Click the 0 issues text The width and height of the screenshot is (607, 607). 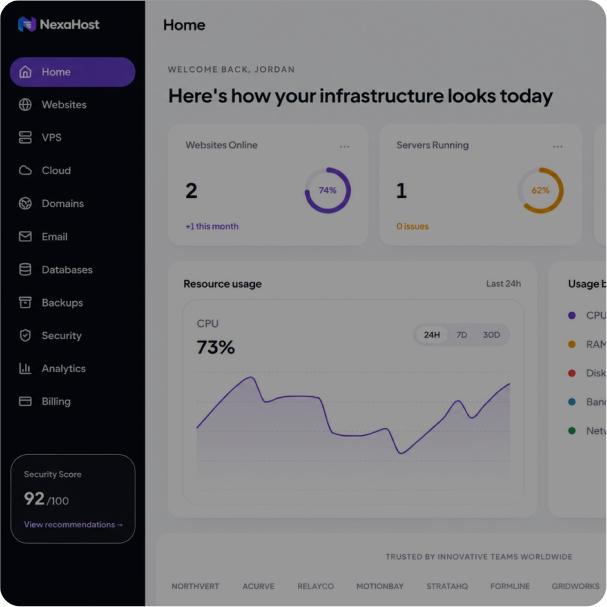coord(412,226)
